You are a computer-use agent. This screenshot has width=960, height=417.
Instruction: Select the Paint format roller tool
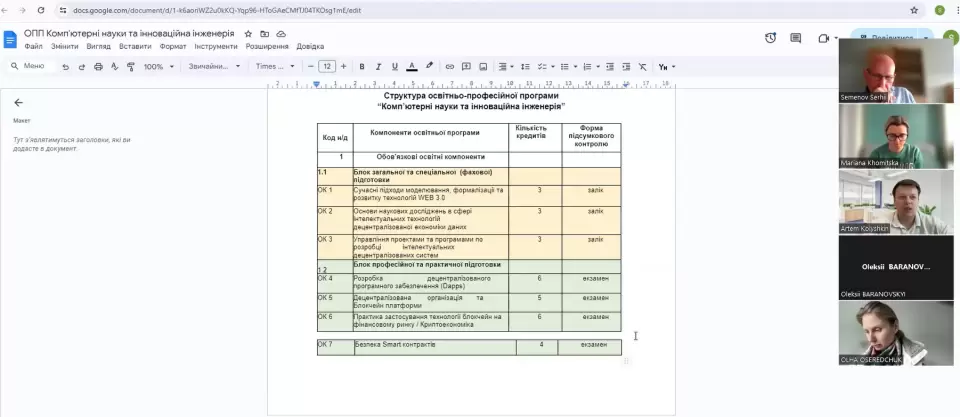tap(130, 67)
